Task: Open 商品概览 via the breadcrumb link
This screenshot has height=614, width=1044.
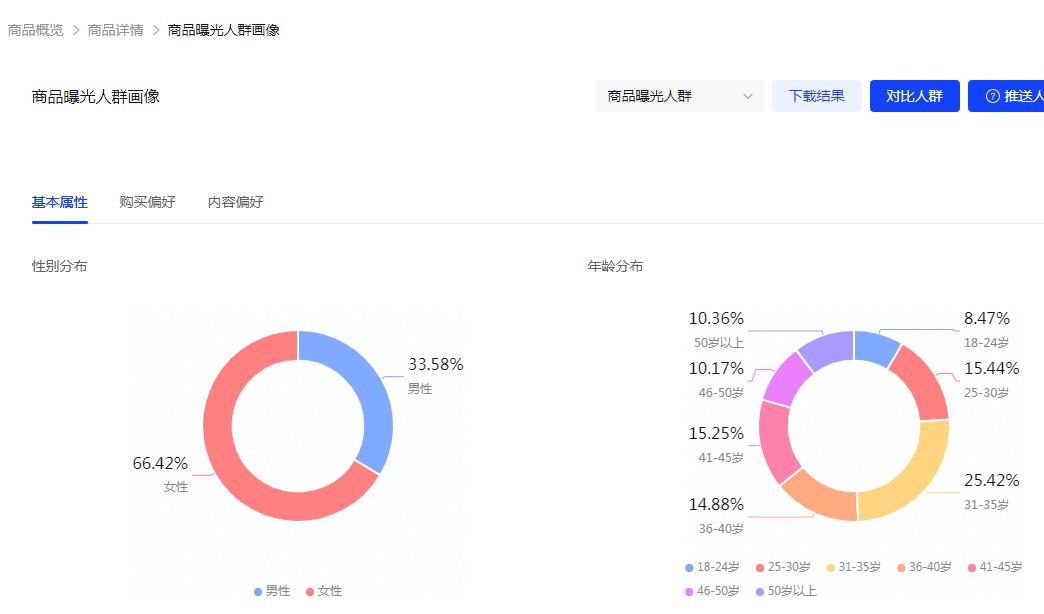Action: tap(35, 30)
